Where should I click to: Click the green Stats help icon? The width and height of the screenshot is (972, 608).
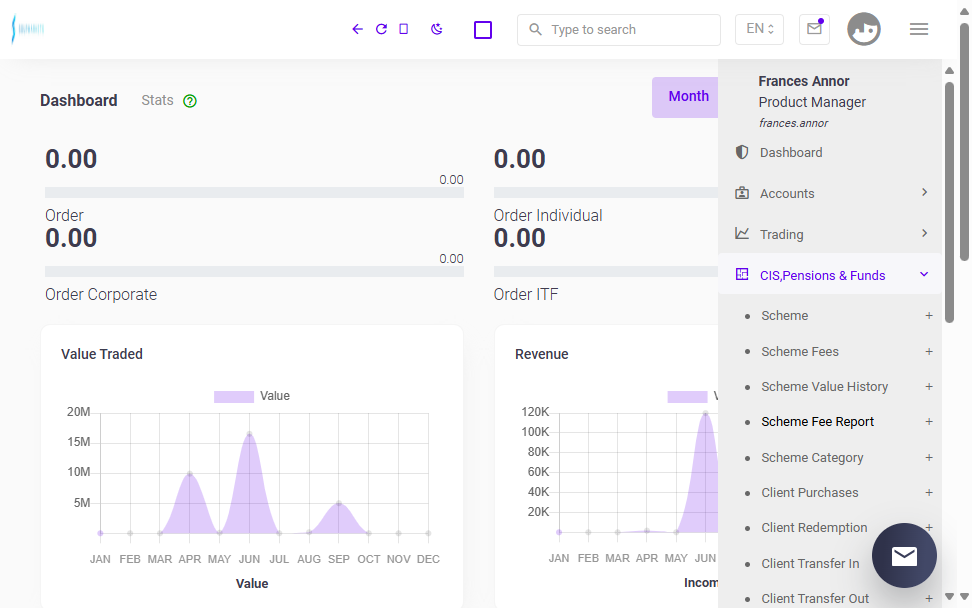coord(190,101)
